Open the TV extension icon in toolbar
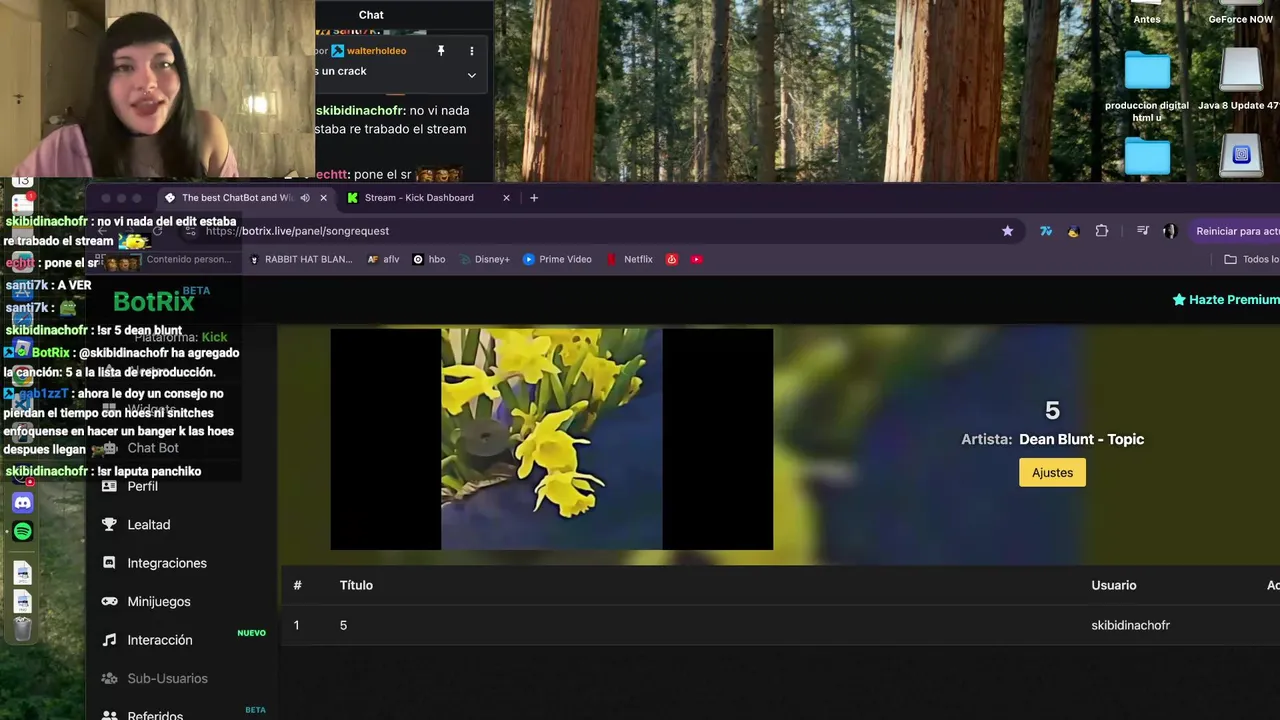The height and width of the screenshot is (720, 1280). (1046, 231)
